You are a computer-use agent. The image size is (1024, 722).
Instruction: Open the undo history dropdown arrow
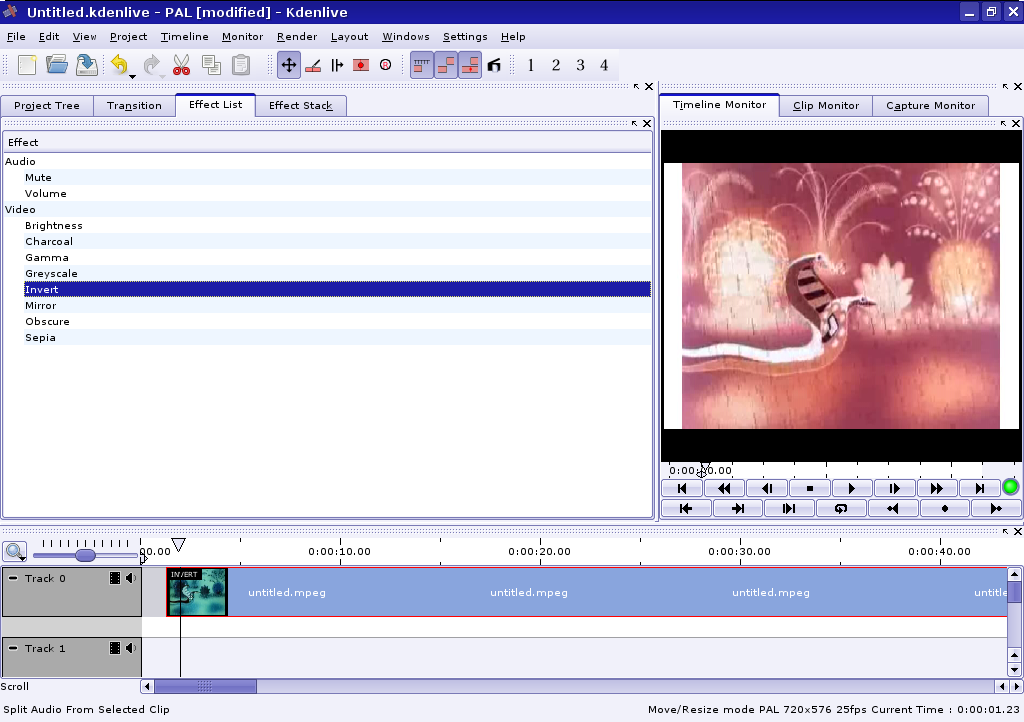pos(132,75)
